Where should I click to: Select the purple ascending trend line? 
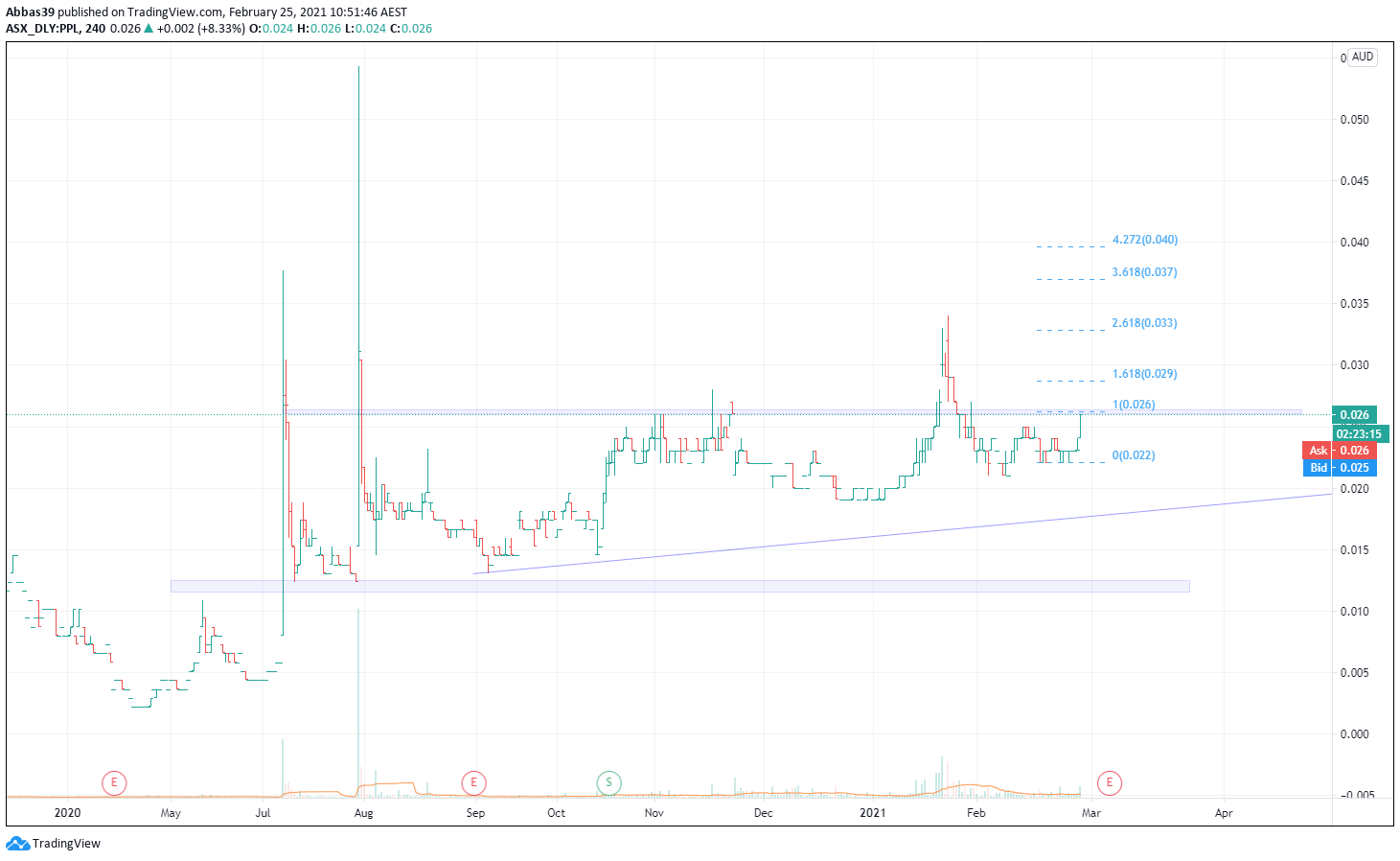(x=901, y=534)
